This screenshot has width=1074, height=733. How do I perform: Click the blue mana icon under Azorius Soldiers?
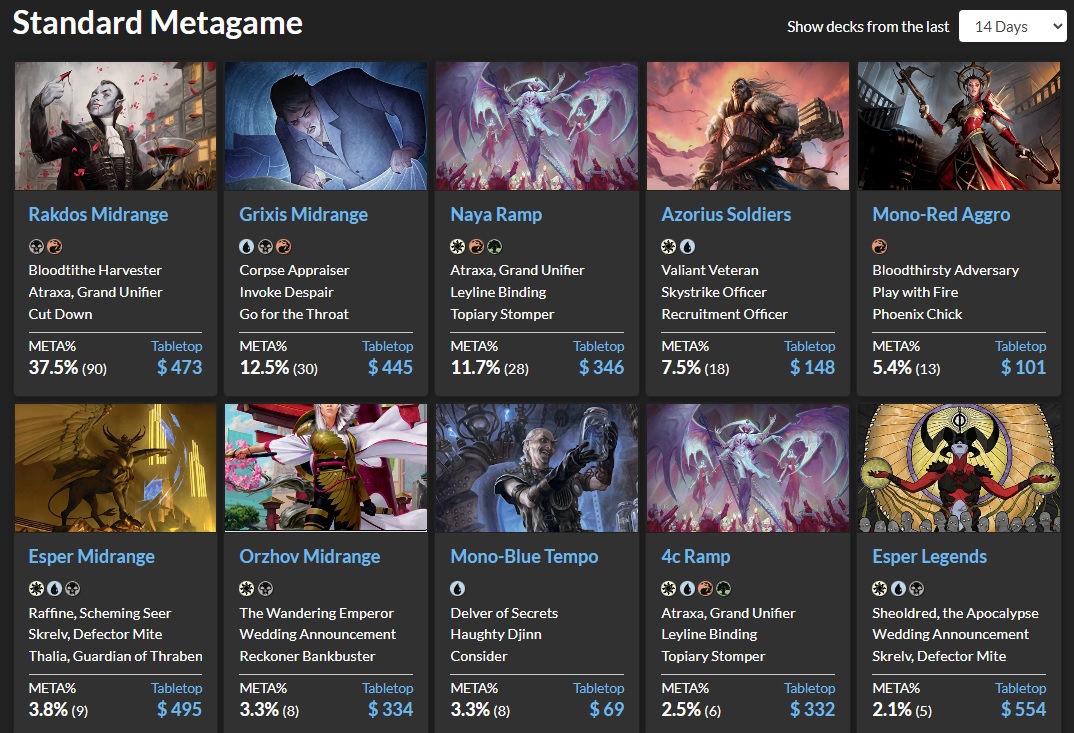[x=687, y=247]
